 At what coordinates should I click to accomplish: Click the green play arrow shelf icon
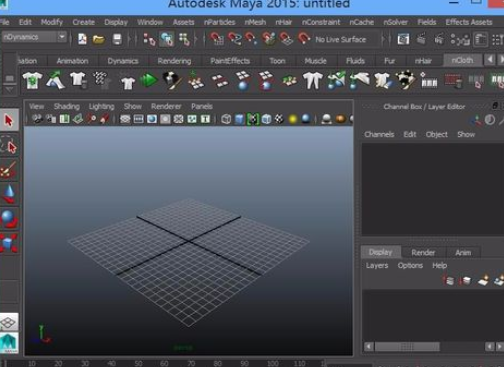coord(148,80)
